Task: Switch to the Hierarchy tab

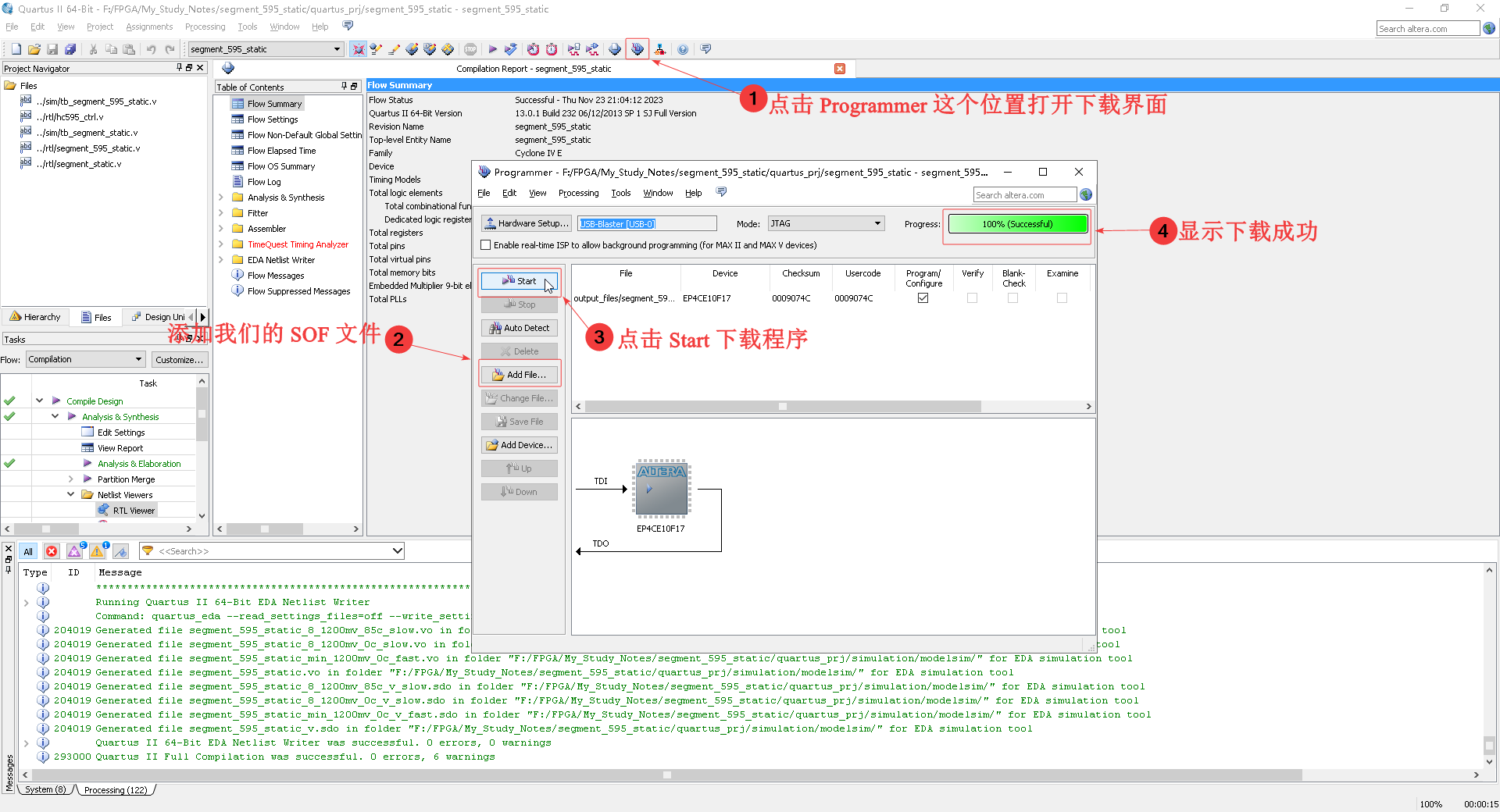Action: pos(36,317)
